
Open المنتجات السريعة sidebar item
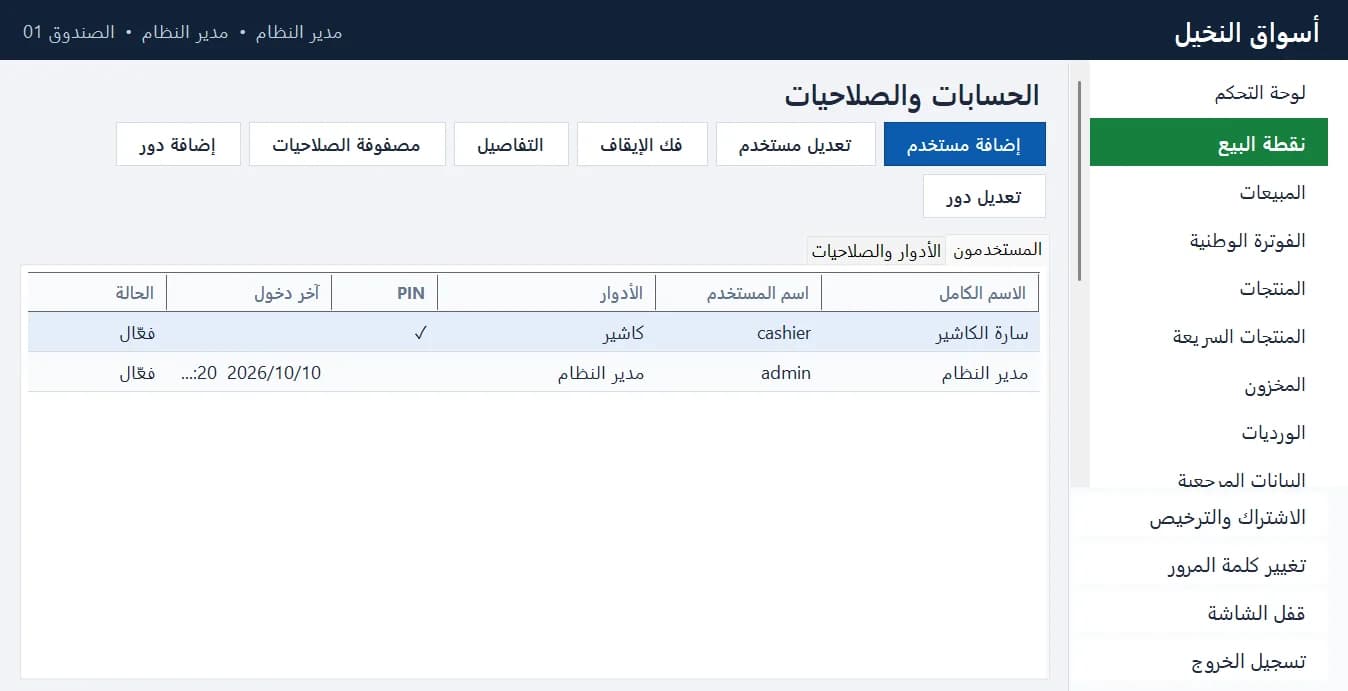[1209, 336]
